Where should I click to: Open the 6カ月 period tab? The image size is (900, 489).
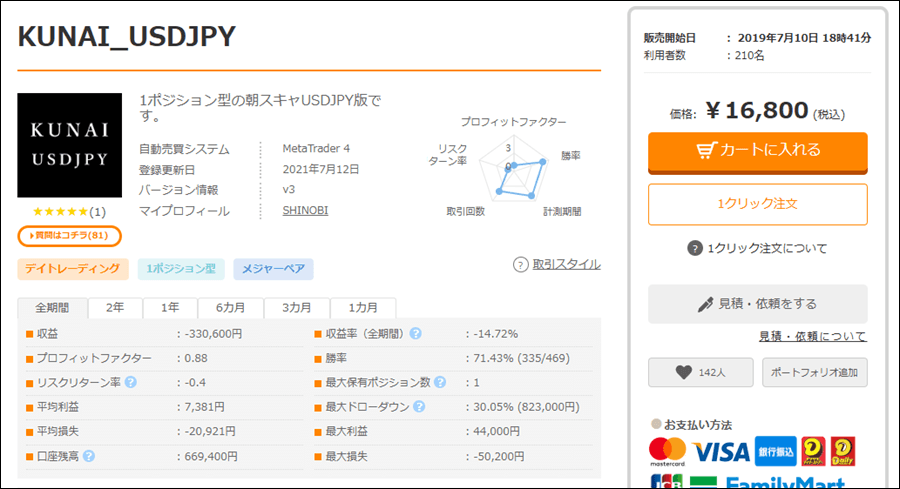[x=231, y=308]
